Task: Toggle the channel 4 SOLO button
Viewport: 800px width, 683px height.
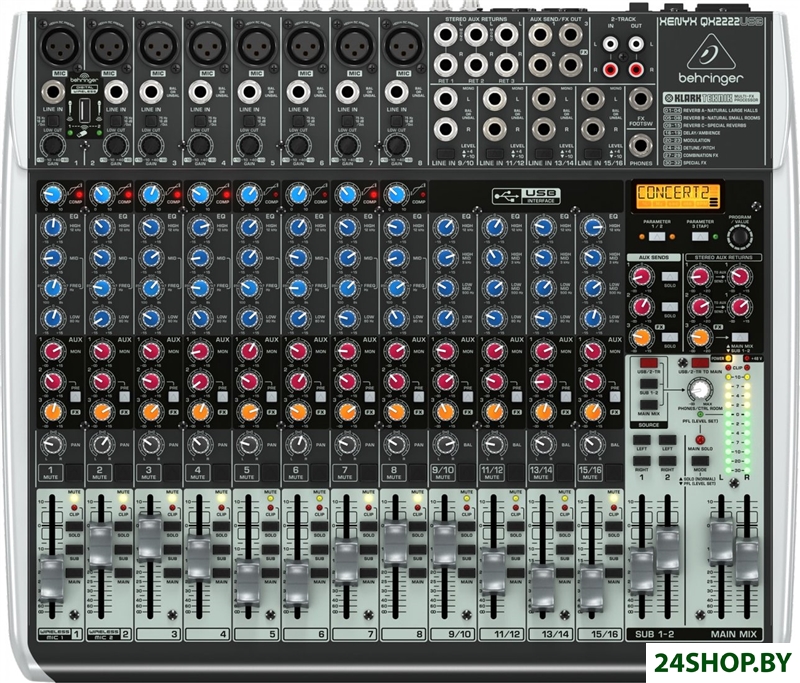Action: [221, 526]
